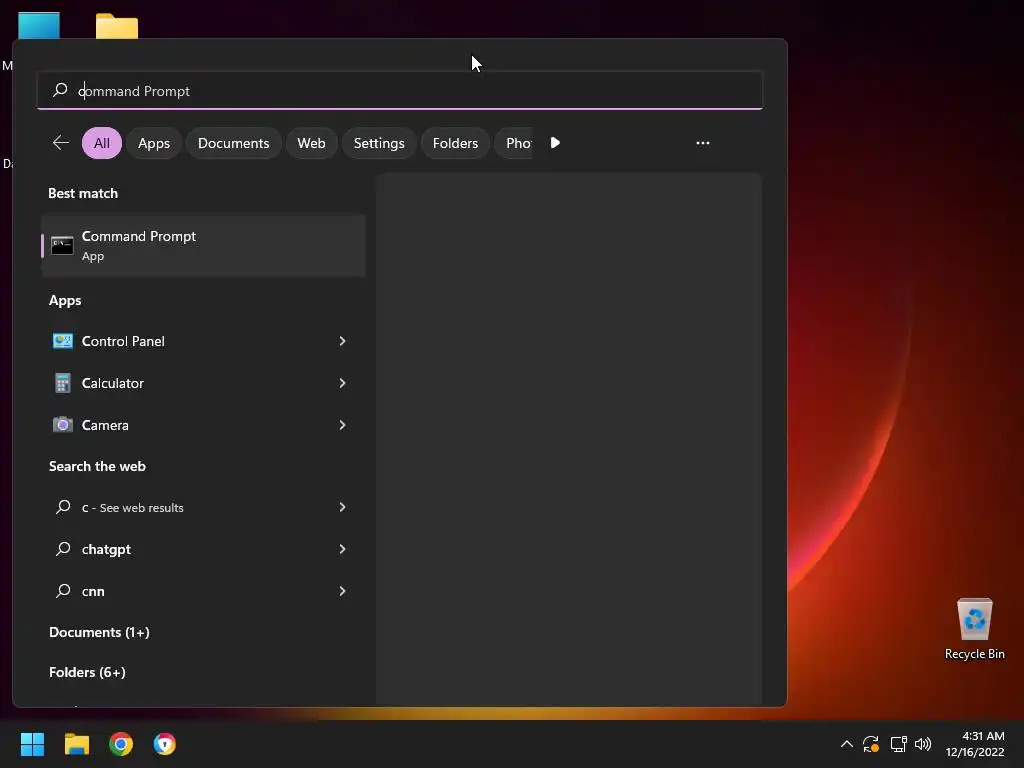Expand Calculator result chevron

tap(342, 383)
